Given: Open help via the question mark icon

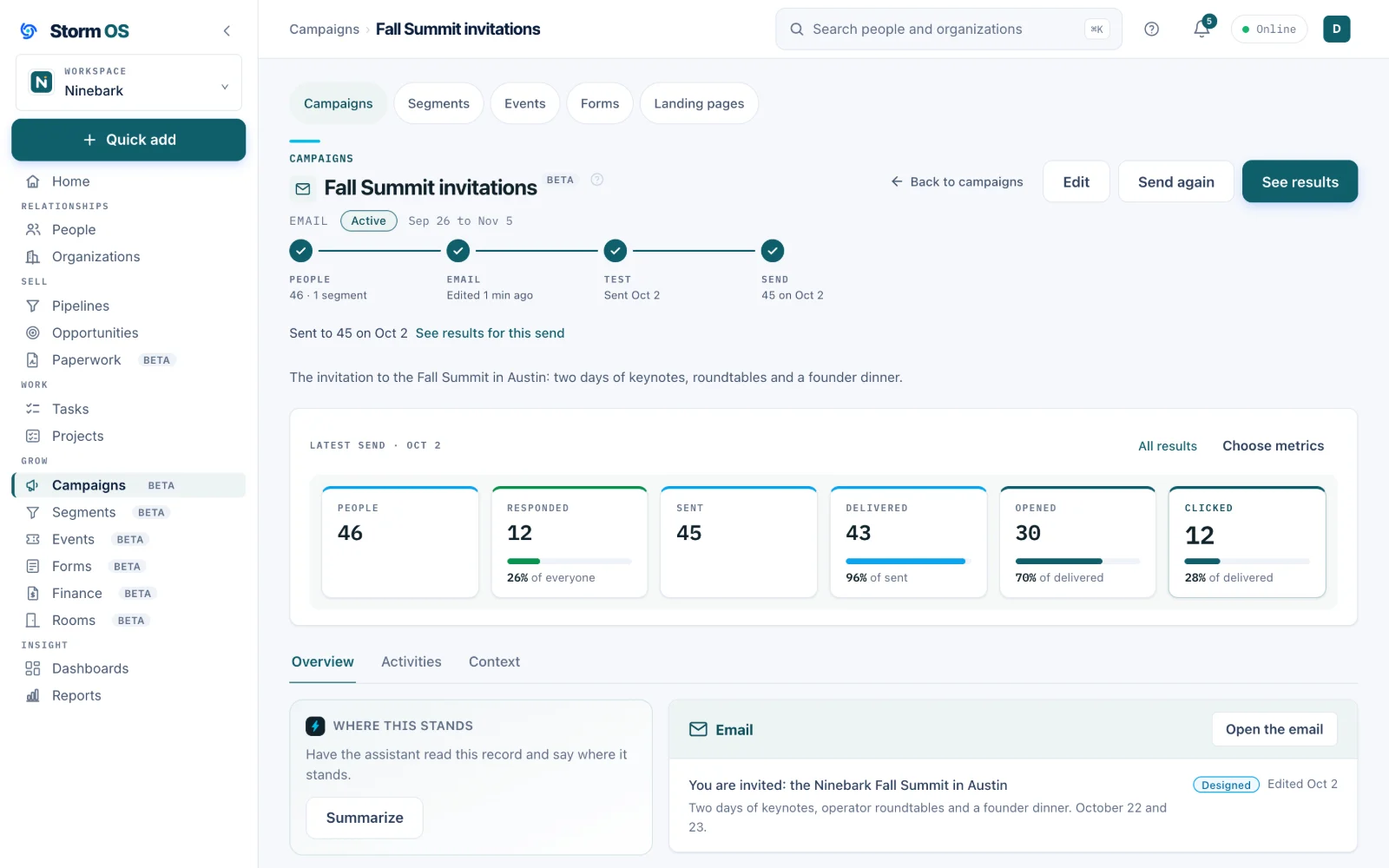Looking at the screenshot, I should click(1151, 30).
